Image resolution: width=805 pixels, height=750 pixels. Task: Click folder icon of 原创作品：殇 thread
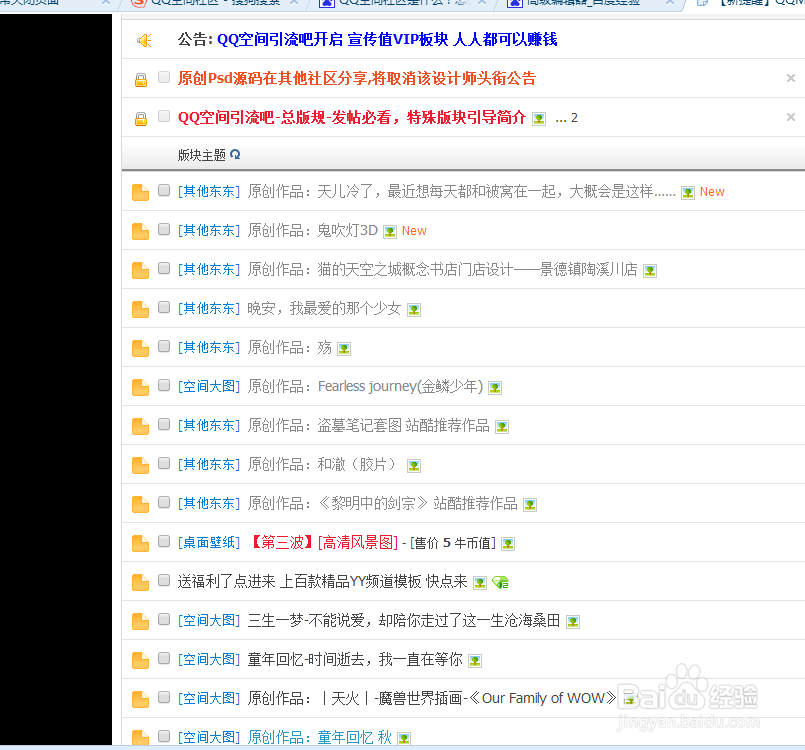click(140, 348)
